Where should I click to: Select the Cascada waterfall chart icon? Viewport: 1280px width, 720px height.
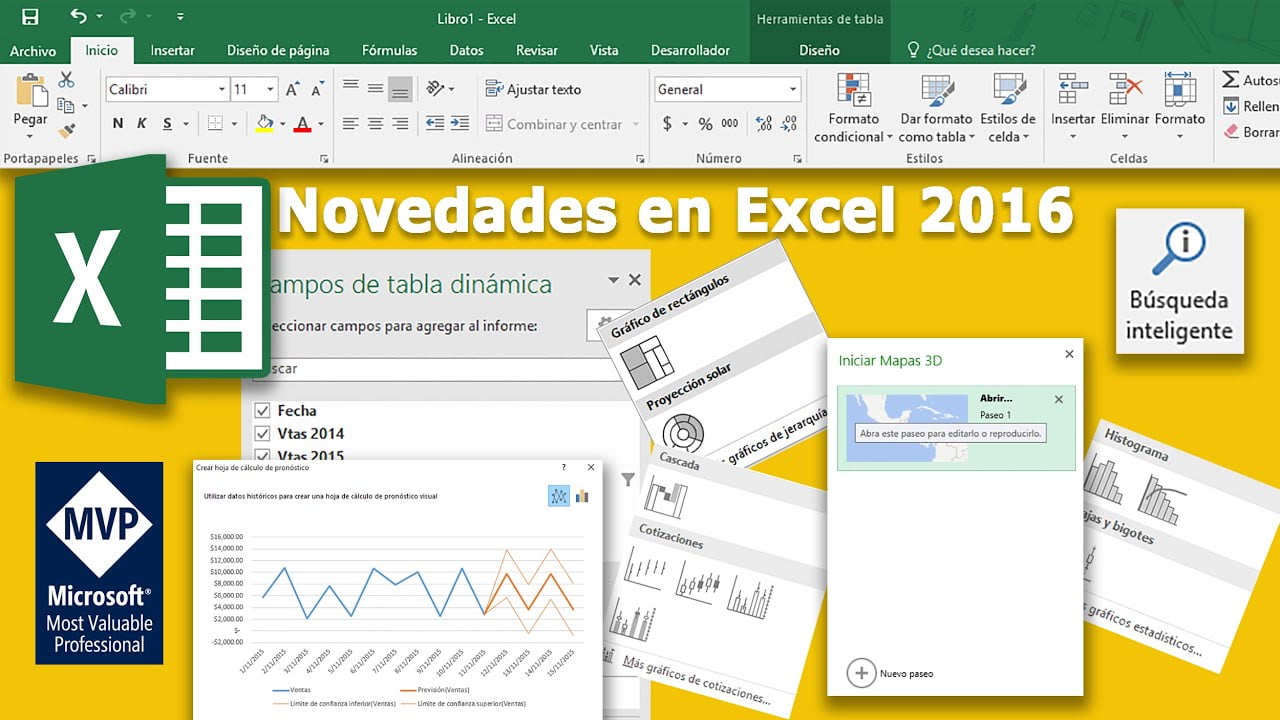(x=665, y=497)
